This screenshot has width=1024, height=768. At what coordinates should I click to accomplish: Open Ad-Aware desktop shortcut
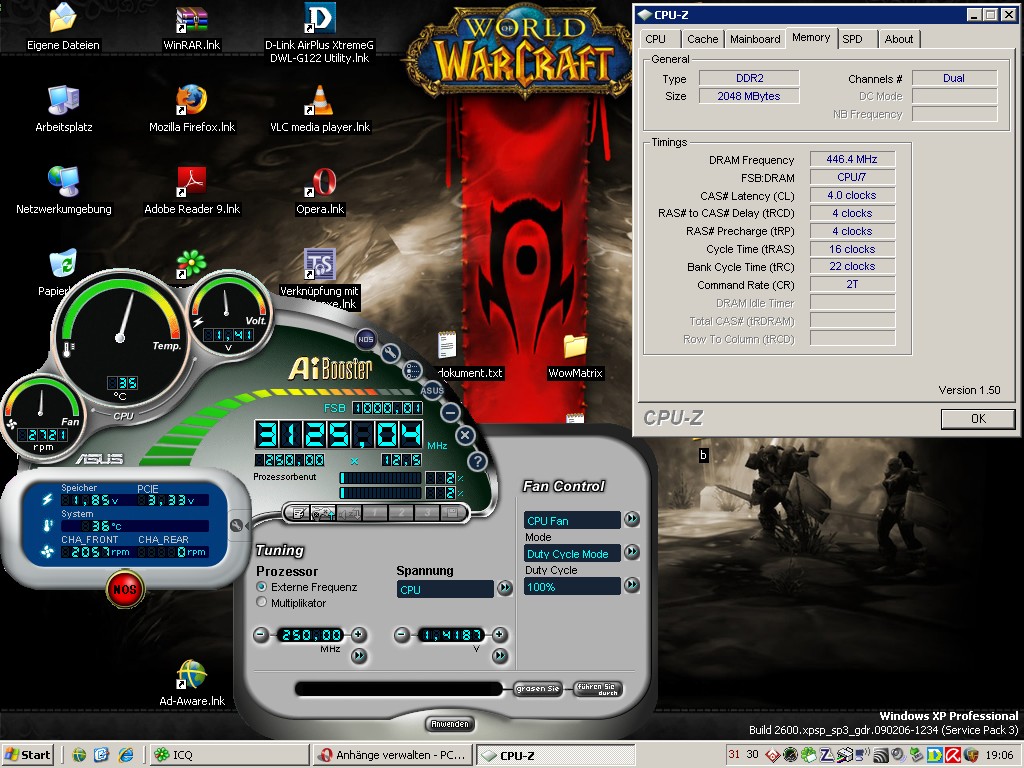[x=192, y=683]
